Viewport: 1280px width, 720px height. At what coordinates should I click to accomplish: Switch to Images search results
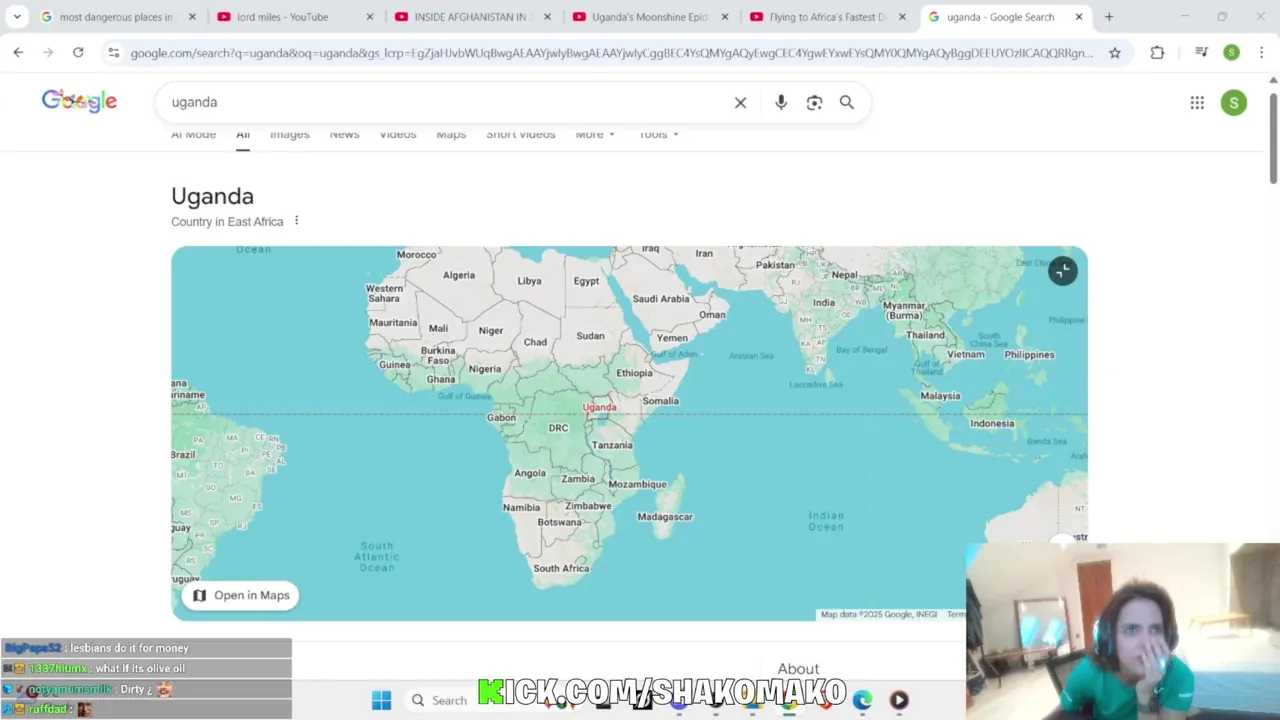[x=290, y=134]
